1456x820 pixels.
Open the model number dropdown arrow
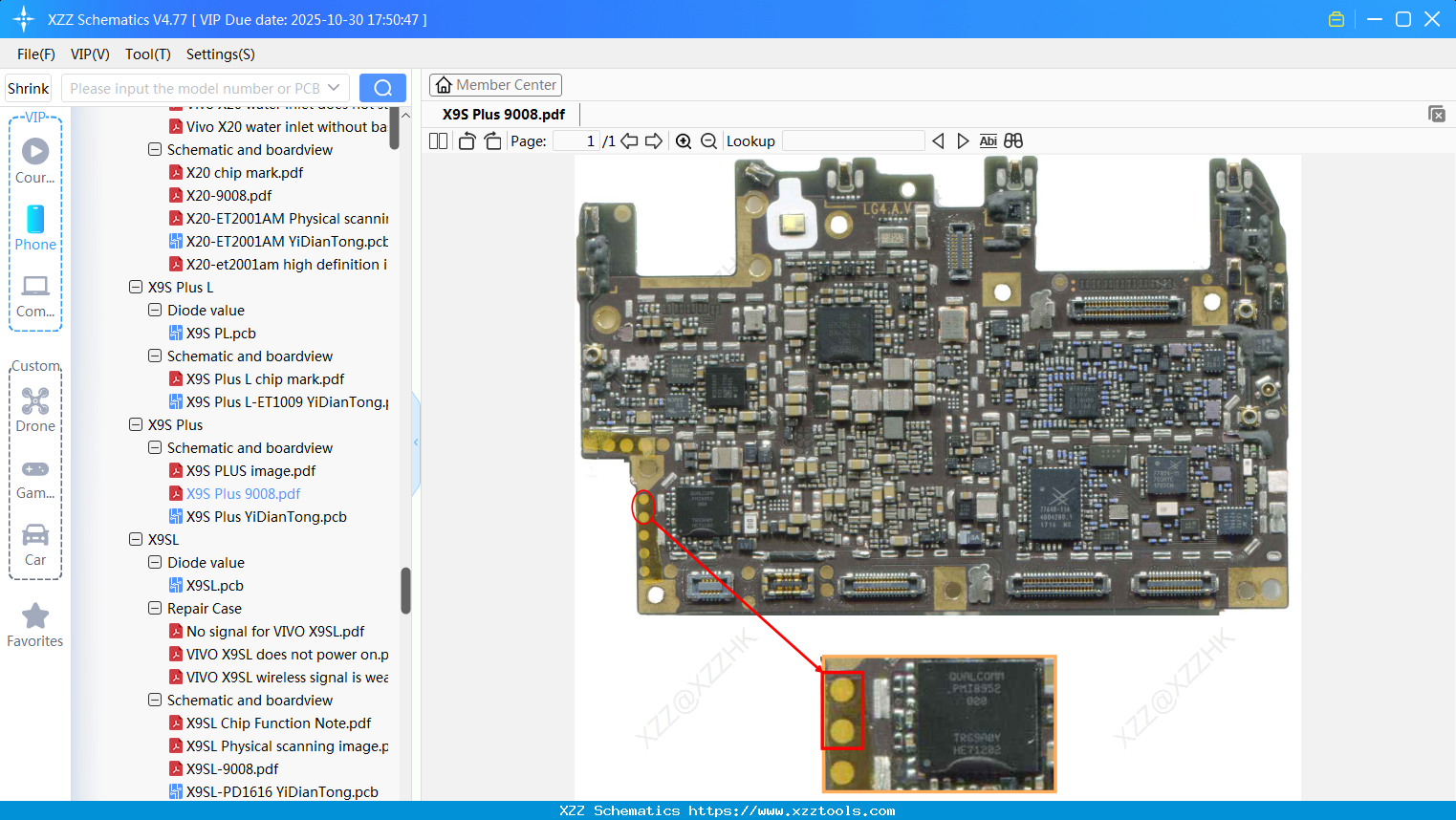pos(334,88)
